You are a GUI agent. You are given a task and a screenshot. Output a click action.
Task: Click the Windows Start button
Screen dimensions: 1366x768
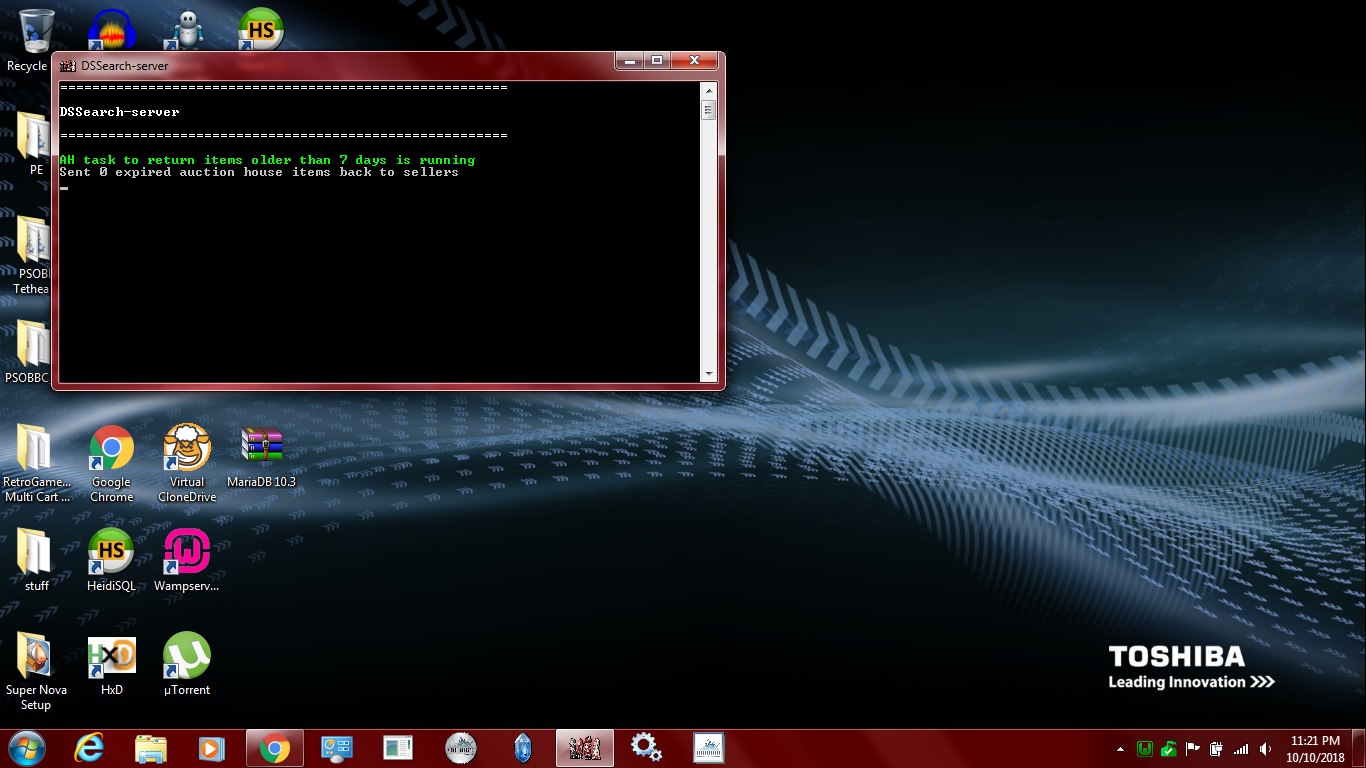coord(27,748)
